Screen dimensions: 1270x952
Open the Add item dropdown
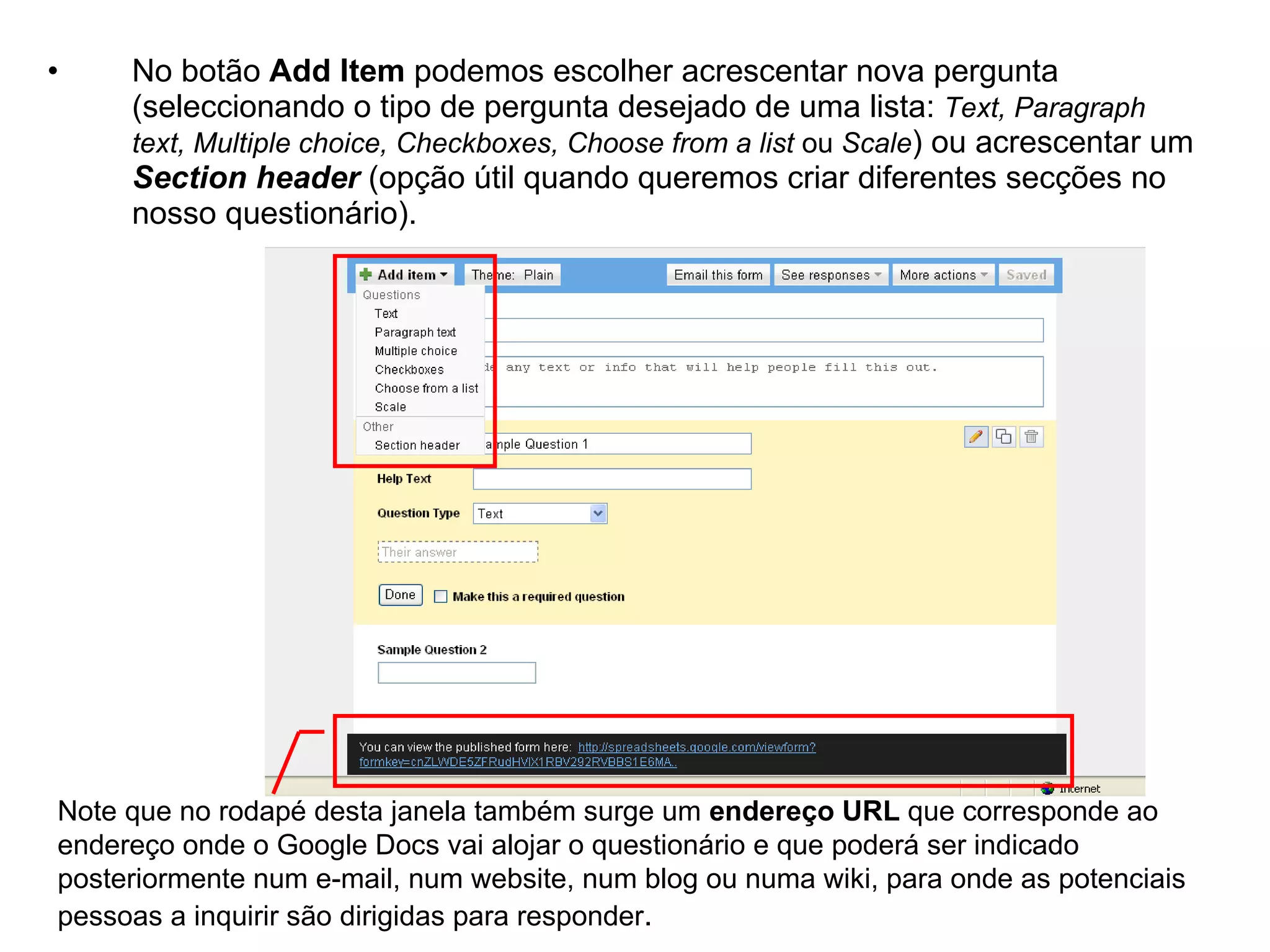(x=404, y=275)
